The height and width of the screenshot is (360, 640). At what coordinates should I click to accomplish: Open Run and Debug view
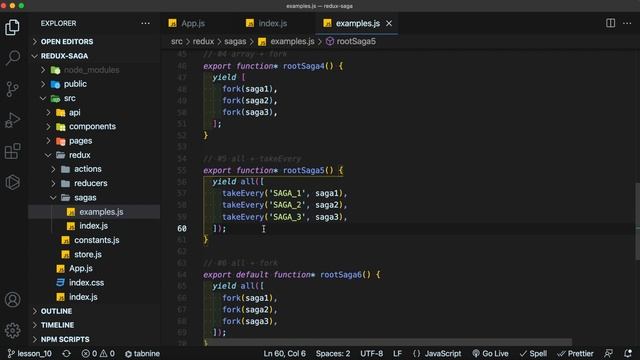[x=12, y=120]
